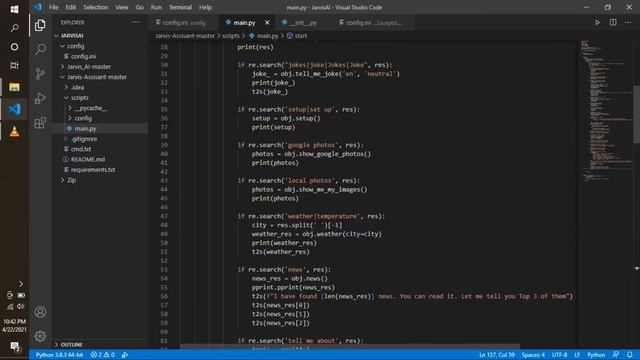The width and height of the screenshot is (640, 360).
Task: Change Spaces: 4 indentation setting
Action: (x=533, y=355)
